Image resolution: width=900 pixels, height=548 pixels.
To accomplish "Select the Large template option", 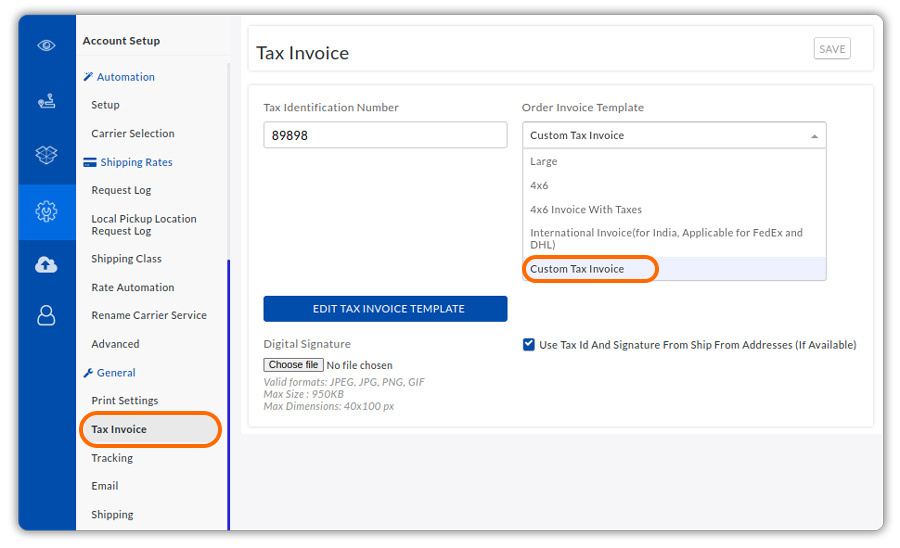I will pos(674,161).
